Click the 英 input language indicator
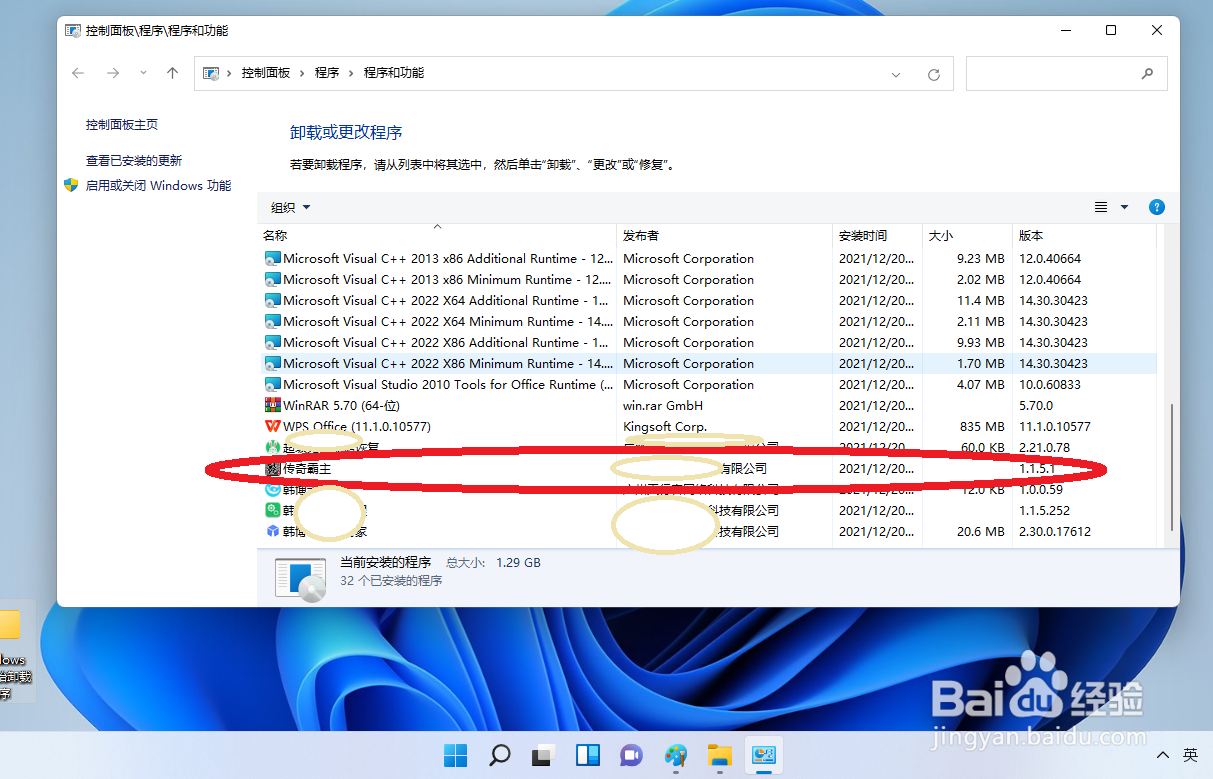 [1190, 755]
